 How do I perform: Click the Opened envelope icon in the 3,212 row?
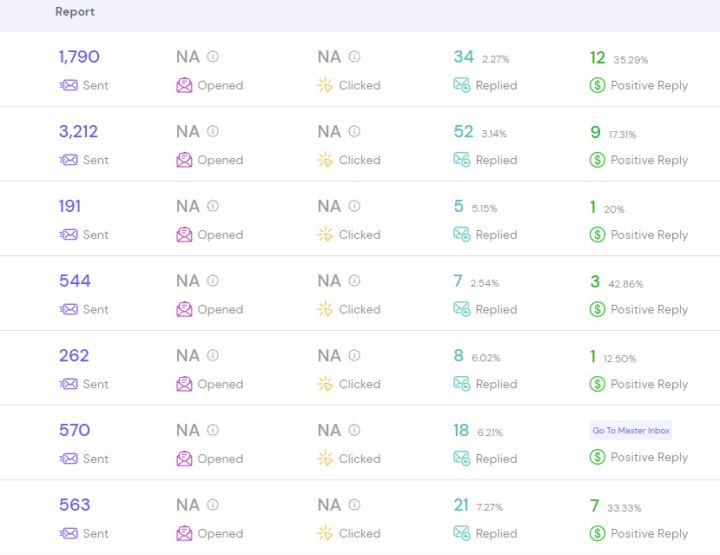[x=184, y=160]
